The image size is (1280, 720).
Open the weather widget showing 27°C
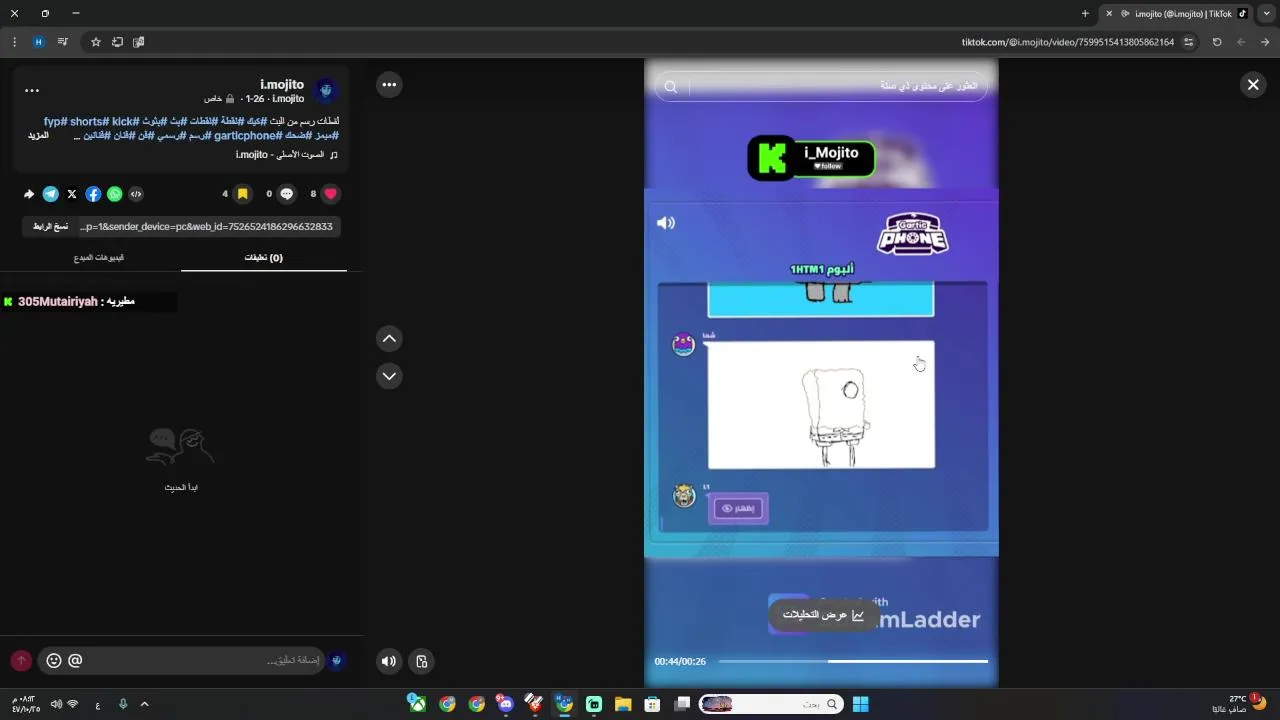(x=1240, y=703)
